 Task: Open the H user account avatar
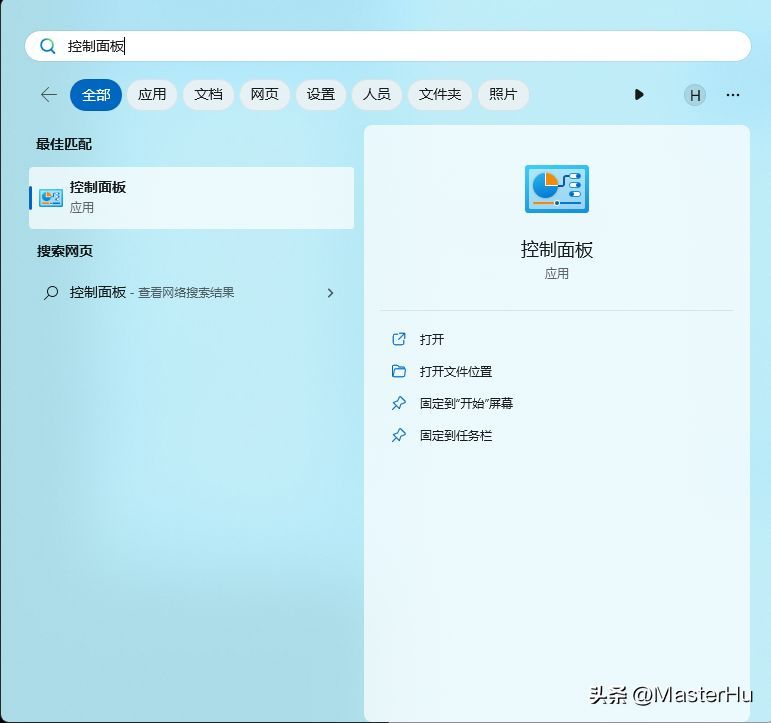(x=695, y=95)
